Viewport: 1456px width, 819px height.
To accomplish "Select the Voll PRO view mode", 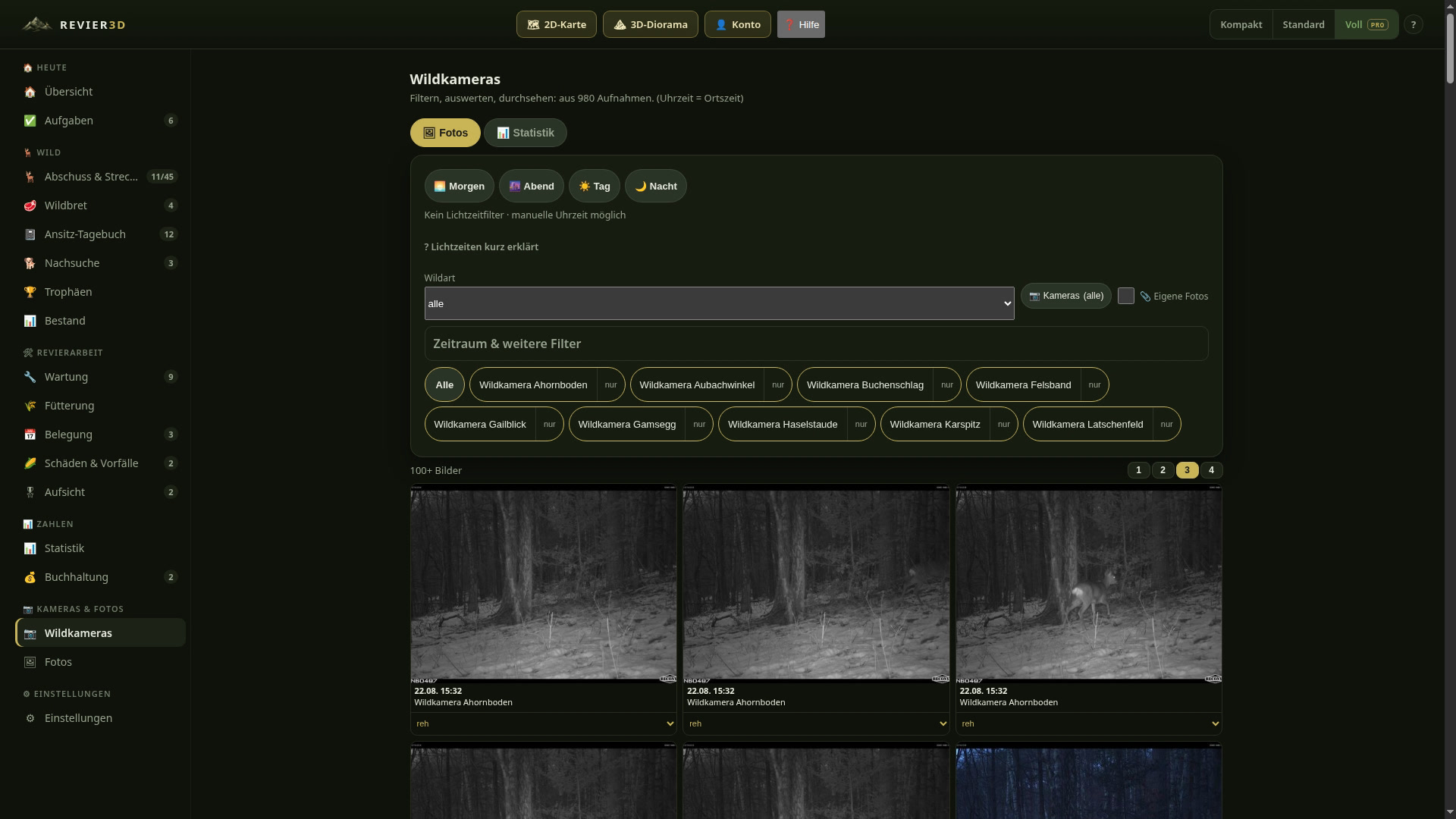I will [1366, 24].
